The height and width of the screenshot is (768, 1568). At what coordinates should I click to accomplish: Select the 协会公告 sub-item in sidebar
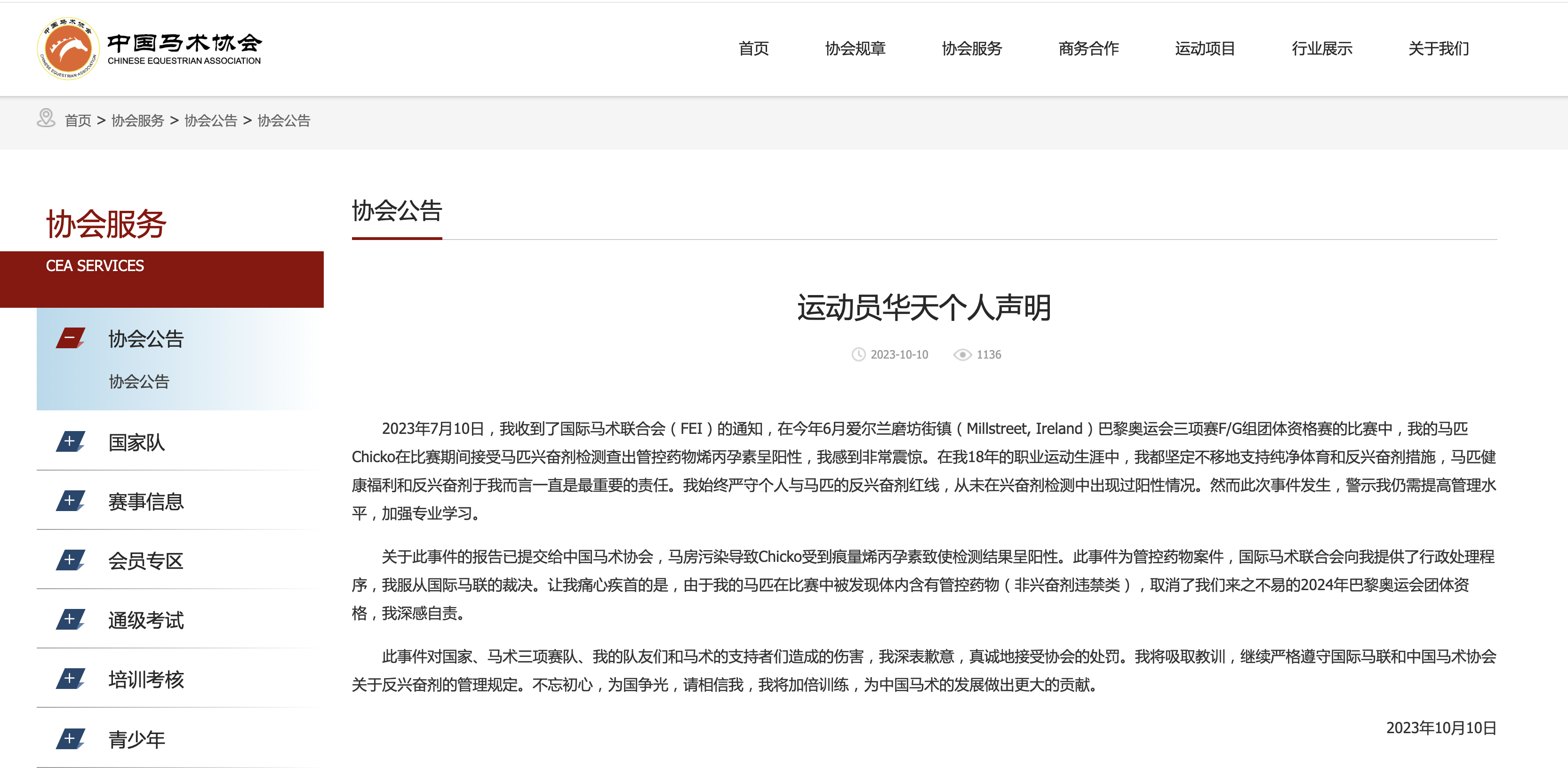(139, 382)
